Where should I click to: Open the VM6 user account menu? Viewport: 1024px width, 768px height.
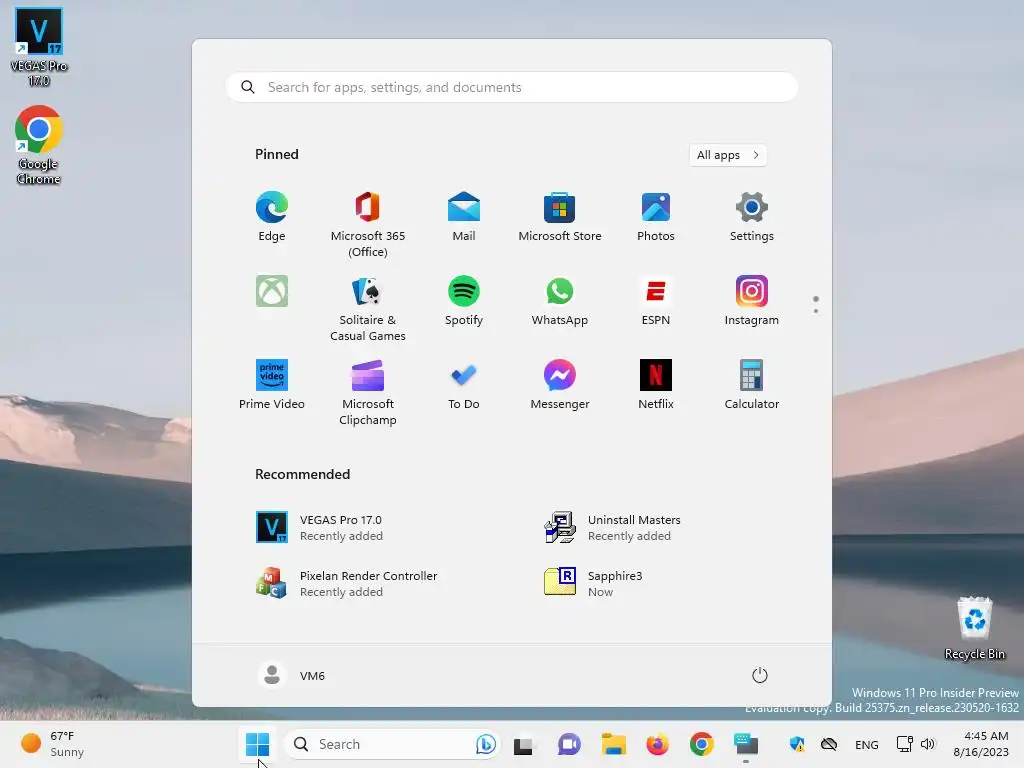pos(291,675)
